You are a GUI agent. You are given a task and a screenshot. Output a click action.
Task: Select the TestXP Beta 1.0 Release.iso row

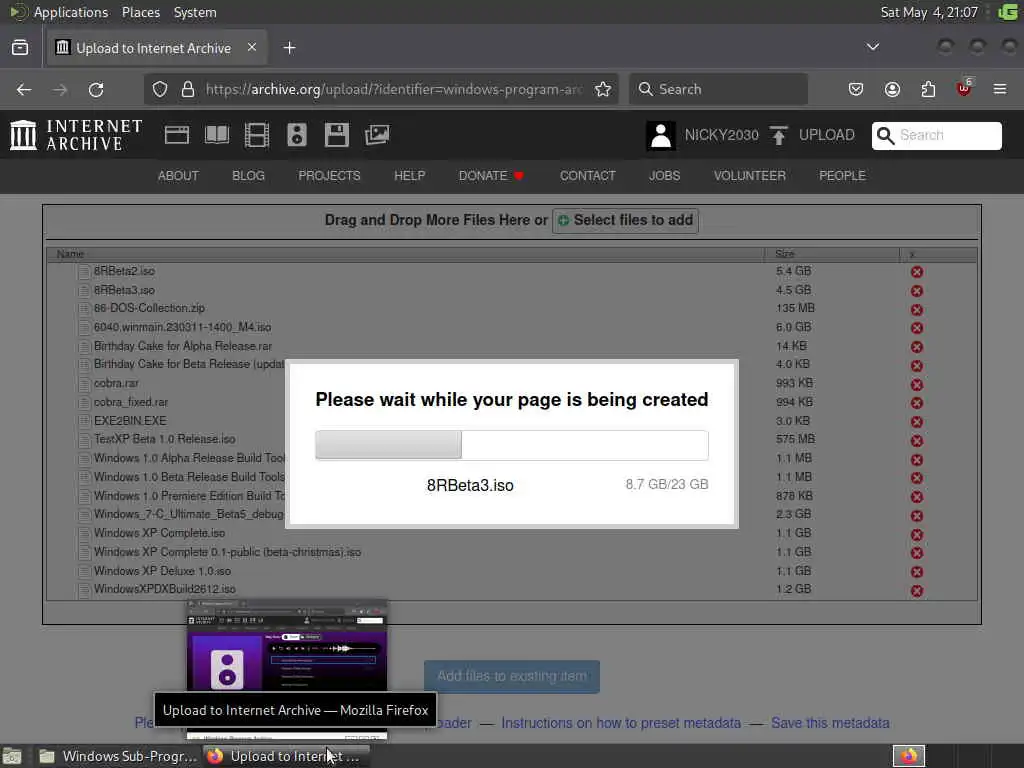(x=512, y=440)
